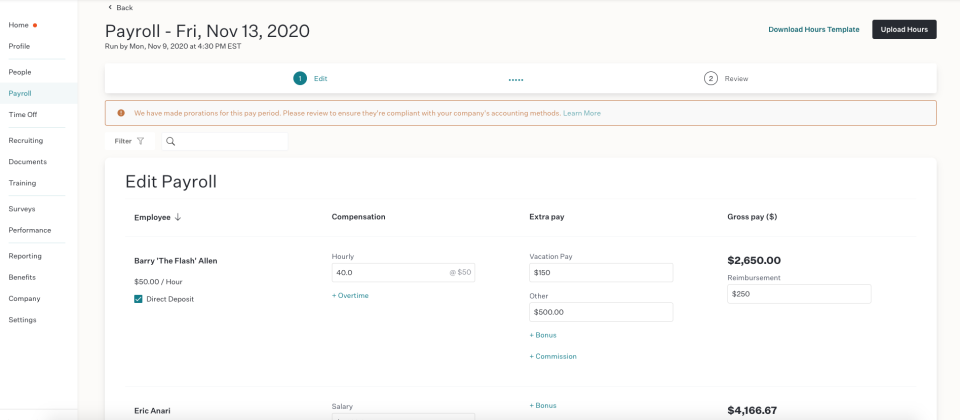The image size is (960, 420).
Task: Go to Recruiting section
Action: tap(26, 140)
